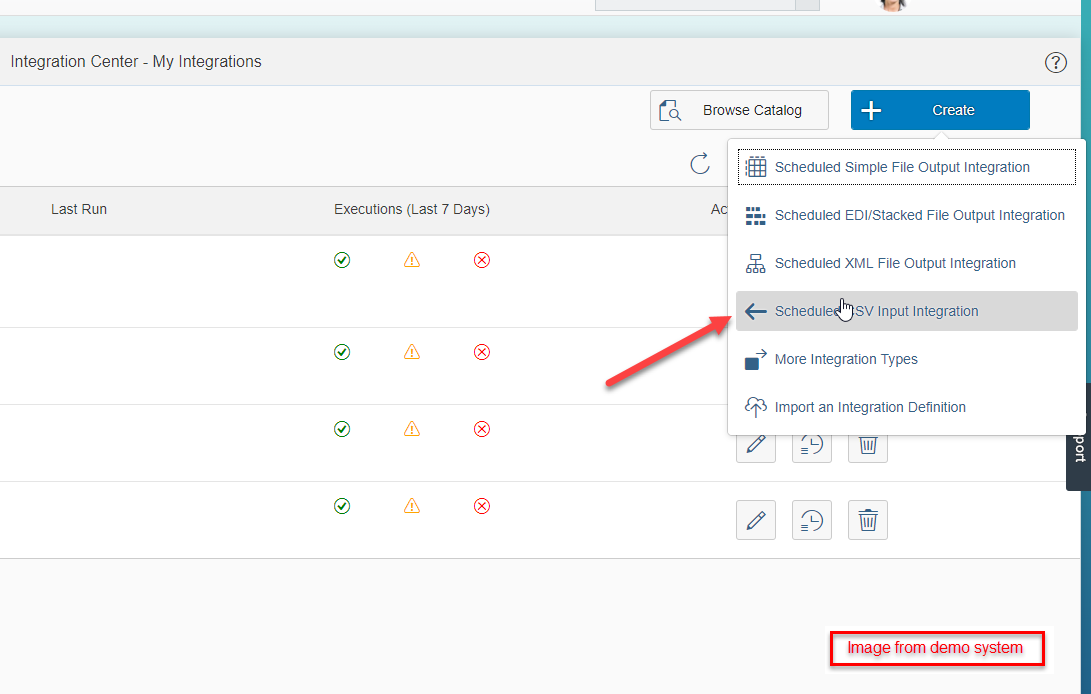Select Scheduled Simple File Output Integration
Image resolution: width=1091 pixels, height=694 pixels.
907,167
